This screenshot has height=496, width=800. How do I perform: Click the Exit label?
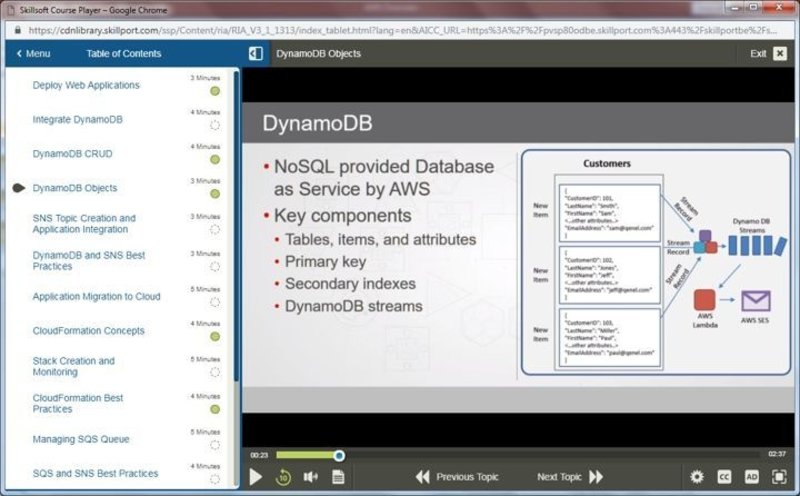pyautogui.click(x=758, y=54)
